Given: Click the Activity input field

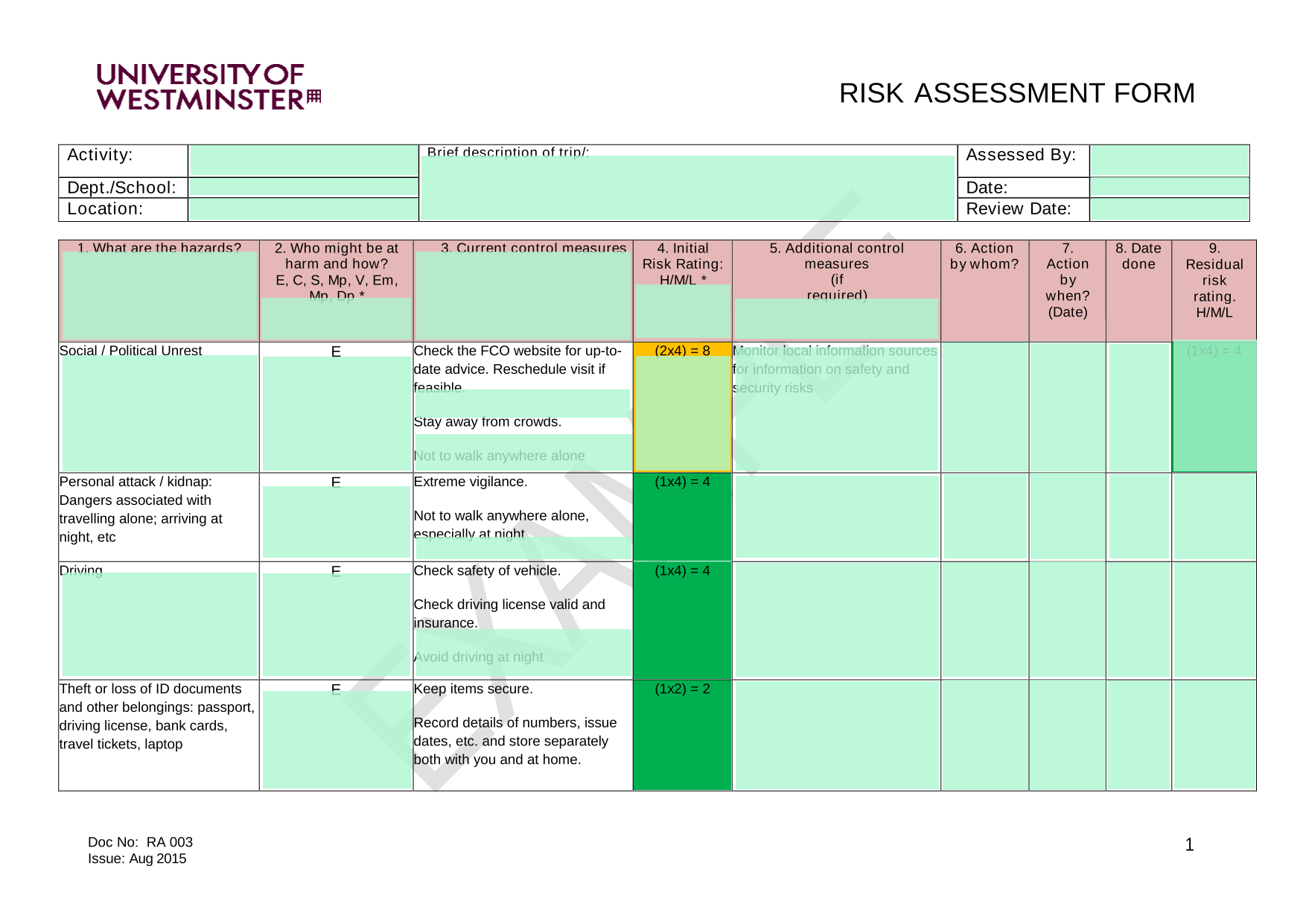Looking at the screenshot, I should pyautogui.click(x=304, y=160).
